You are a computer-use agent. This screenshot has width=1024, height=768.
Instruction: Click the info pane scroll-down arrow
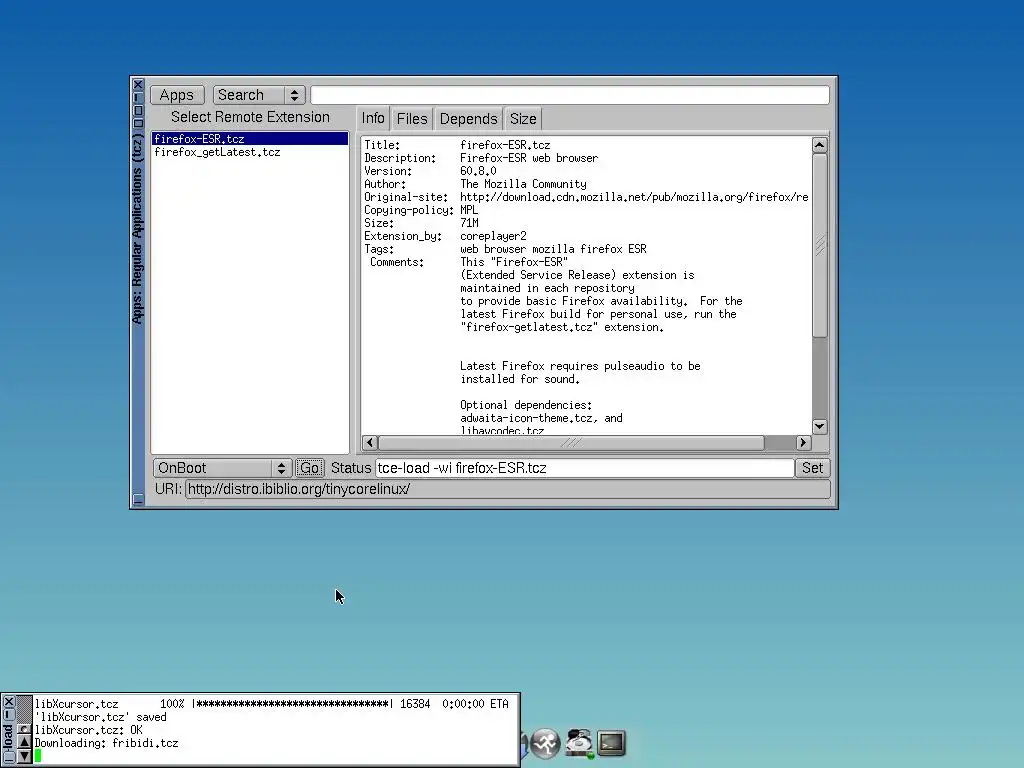pos(820,426)
